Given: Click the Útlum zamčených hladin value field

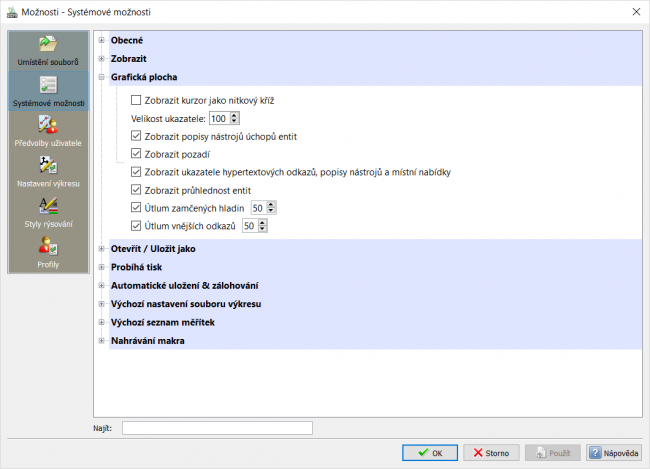Looking at the screenshot, I should pyautogui.click(x=259, y=208).
